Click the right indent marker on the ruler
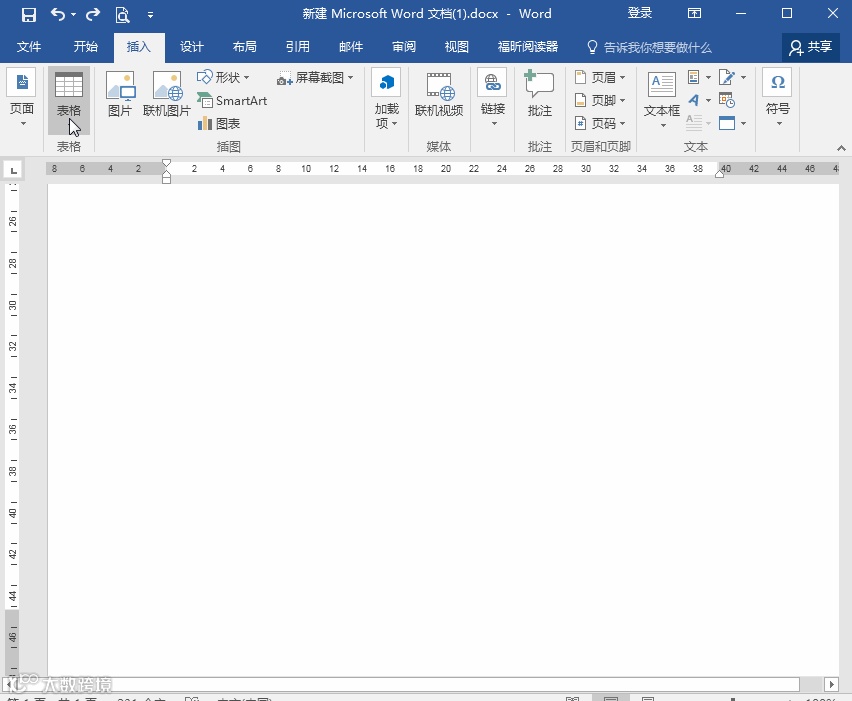The height and width of the screenshot is (701, 852). 719,173
